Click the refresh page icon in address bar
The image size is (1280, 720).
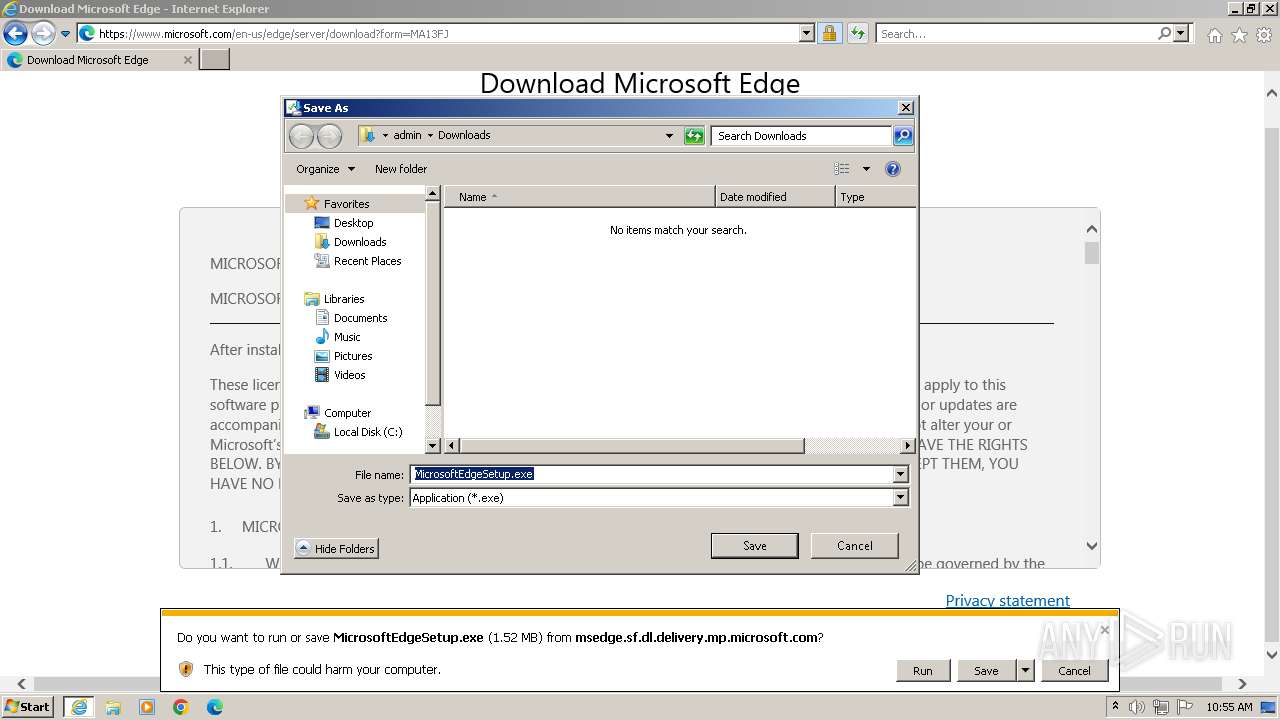857,33
